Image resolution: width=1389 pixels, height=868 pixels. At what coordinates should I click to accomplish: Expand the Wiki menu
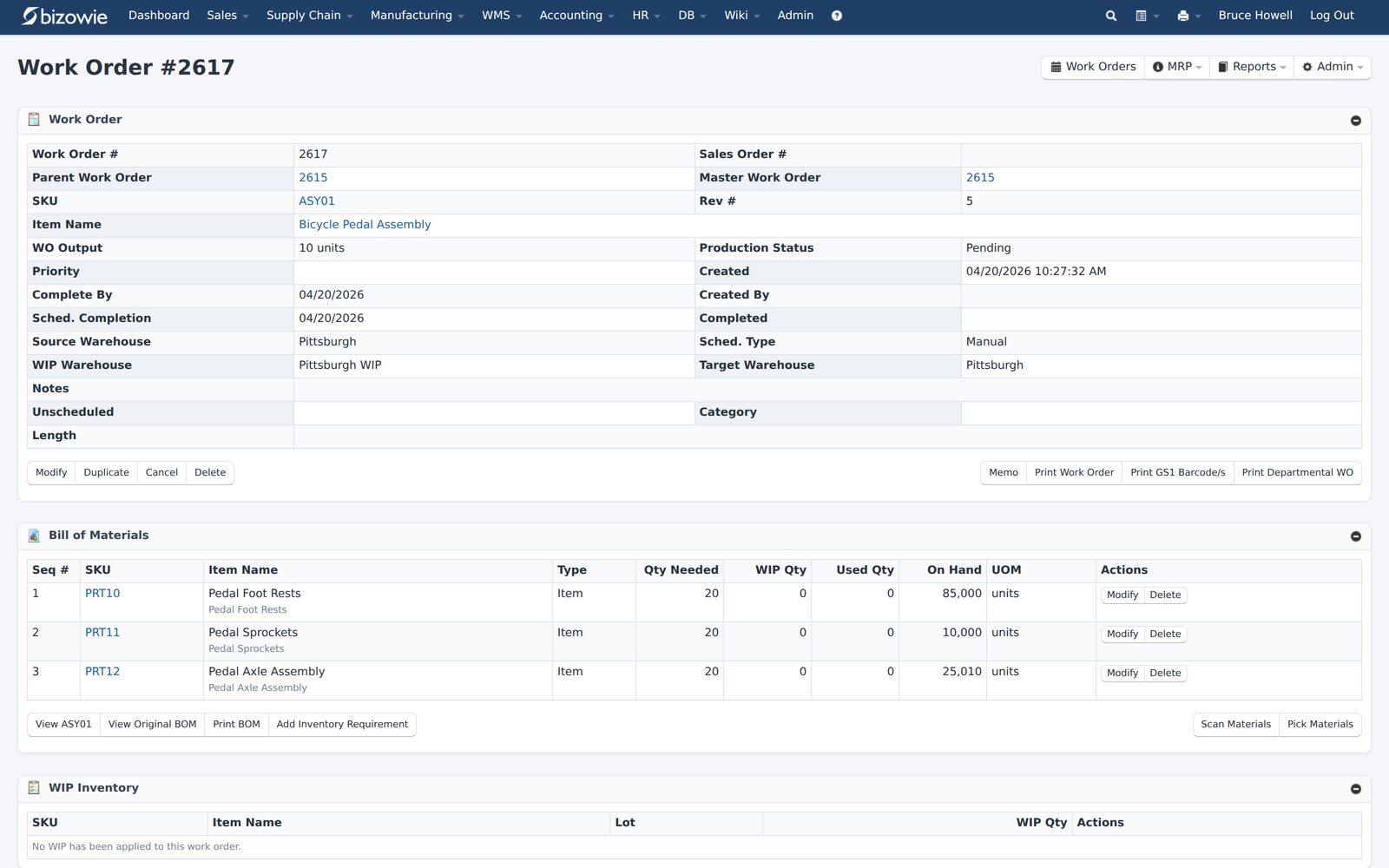(741, 16)
